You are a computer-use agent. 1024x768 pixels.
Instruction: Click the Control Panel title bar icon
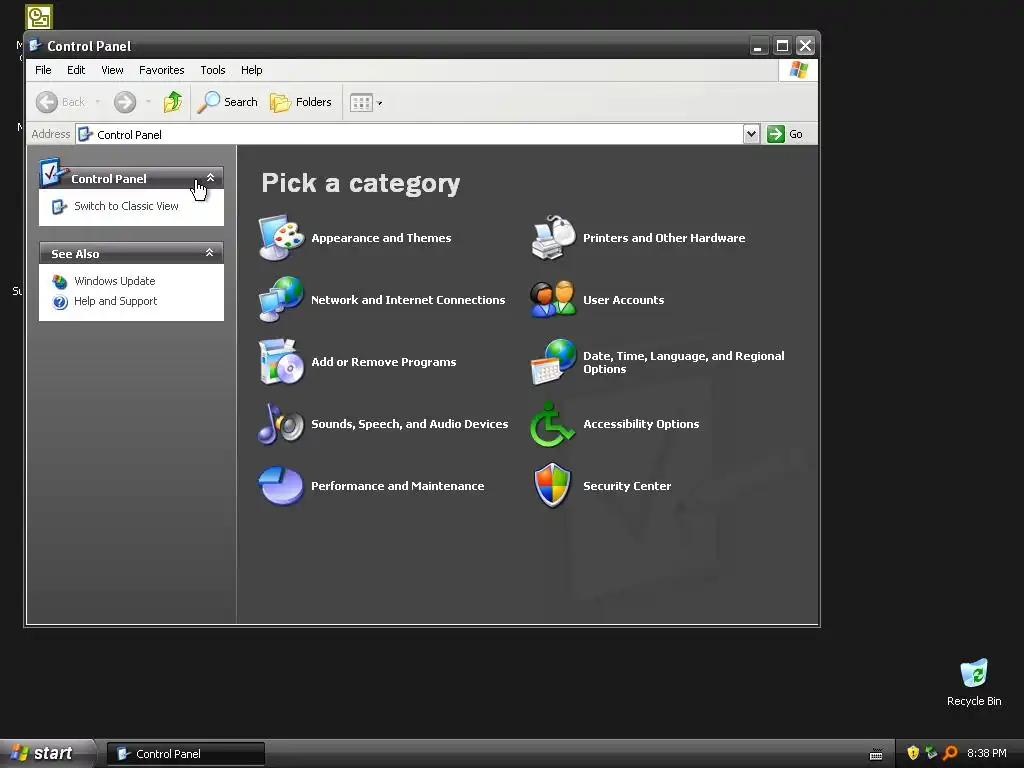click(35, 45)
